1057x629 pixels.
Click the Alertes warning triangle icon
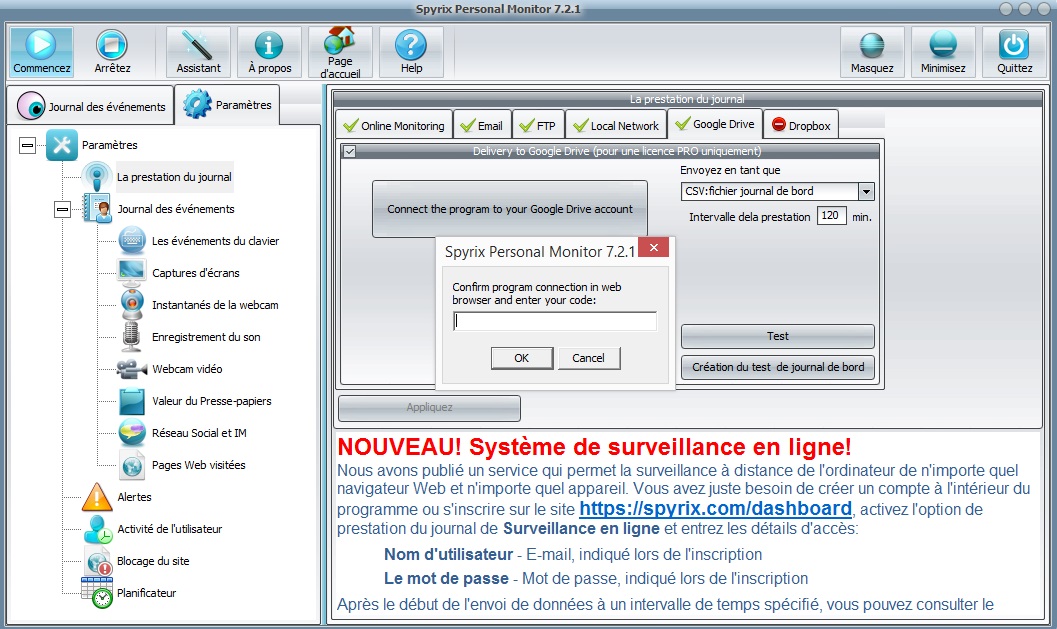(97, 497)
